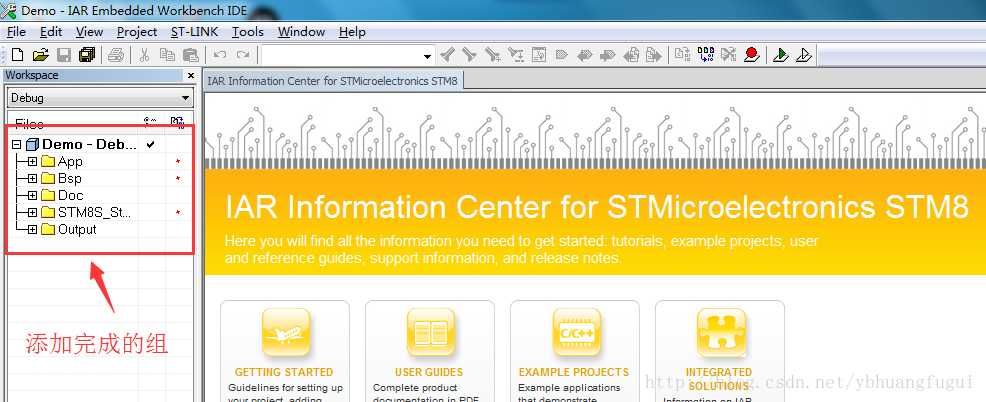Click the Find toolbar icon
The height and width of the screenshot is (402, 986).
(493, 55)
